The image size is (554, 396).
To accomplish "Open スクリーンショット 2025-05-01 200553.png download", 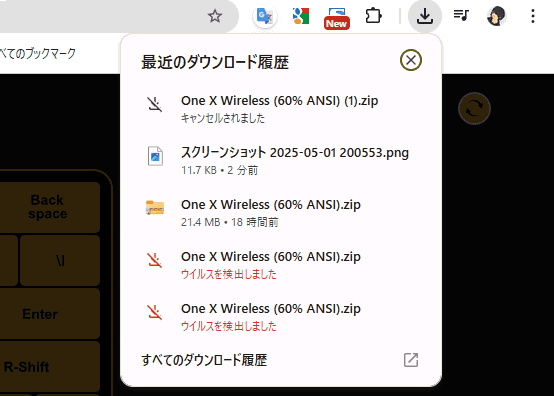I will (281, 161).
